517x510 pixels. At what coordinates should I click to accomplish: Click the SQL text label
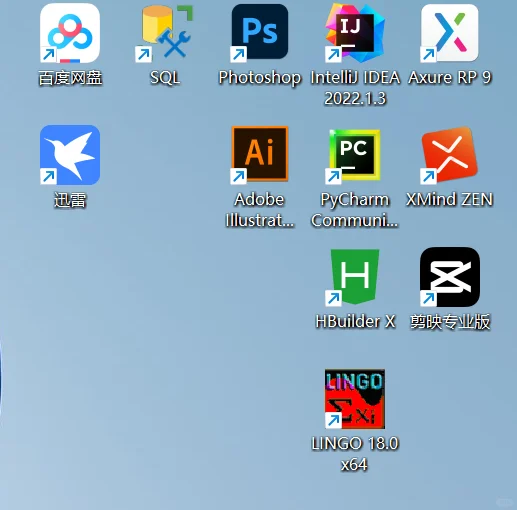coord(165,78)
